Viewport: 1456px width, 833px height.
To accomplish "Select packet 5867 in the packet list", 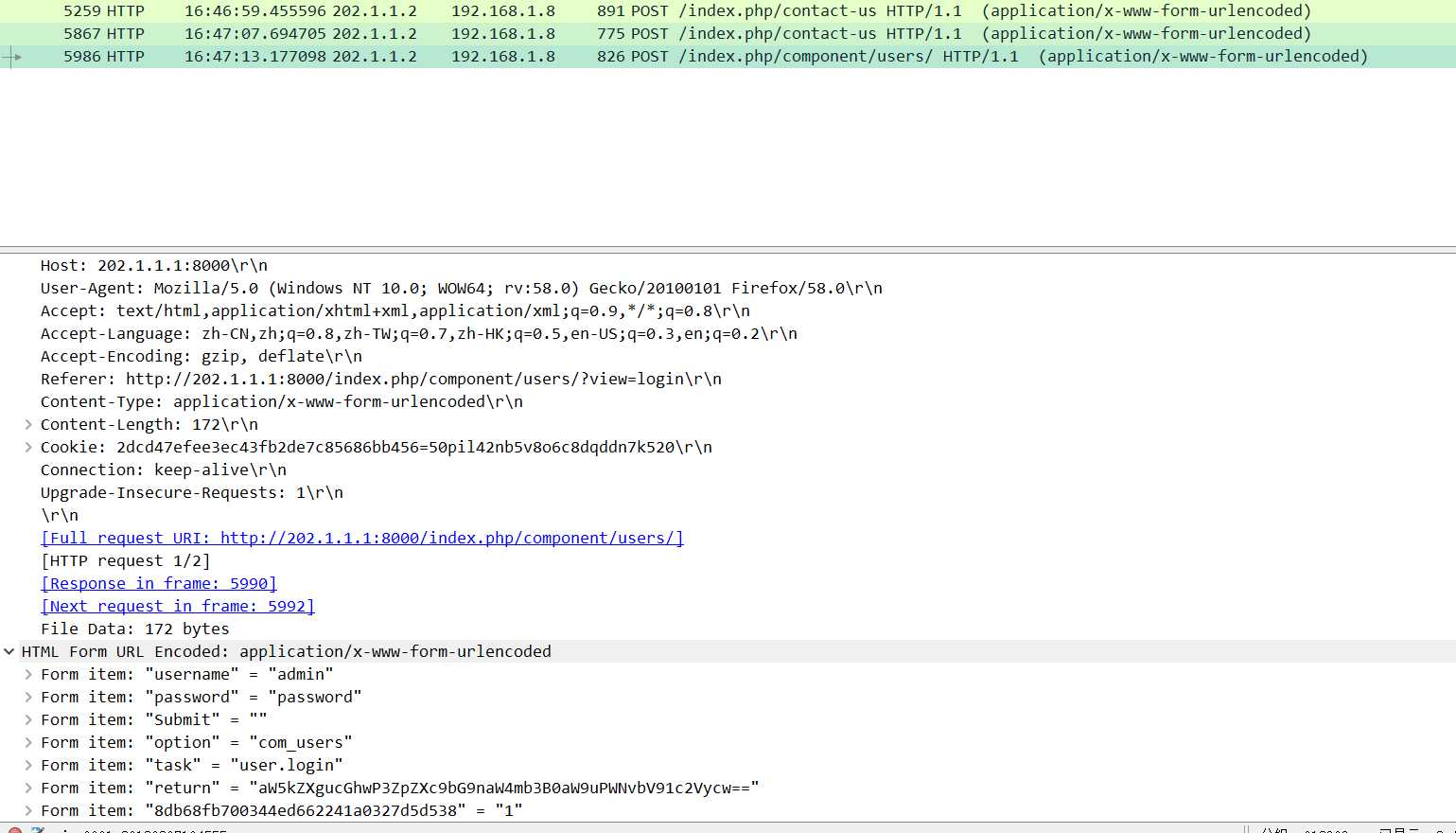I will pos(728,33).
